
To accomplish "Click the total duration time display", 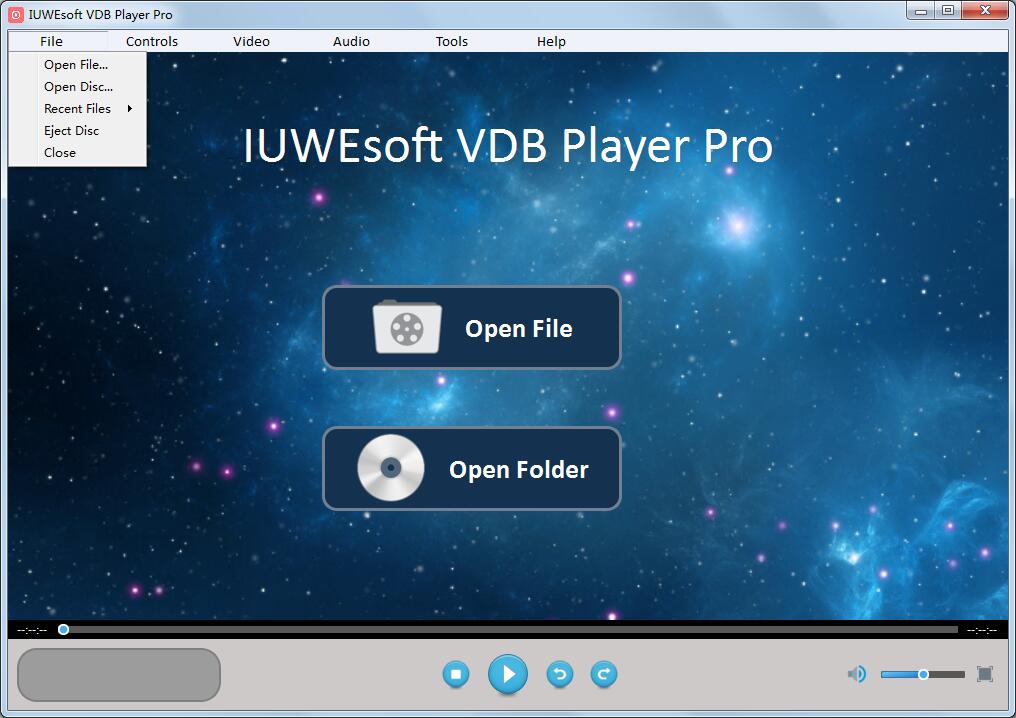I will click(x=982, y=630).
